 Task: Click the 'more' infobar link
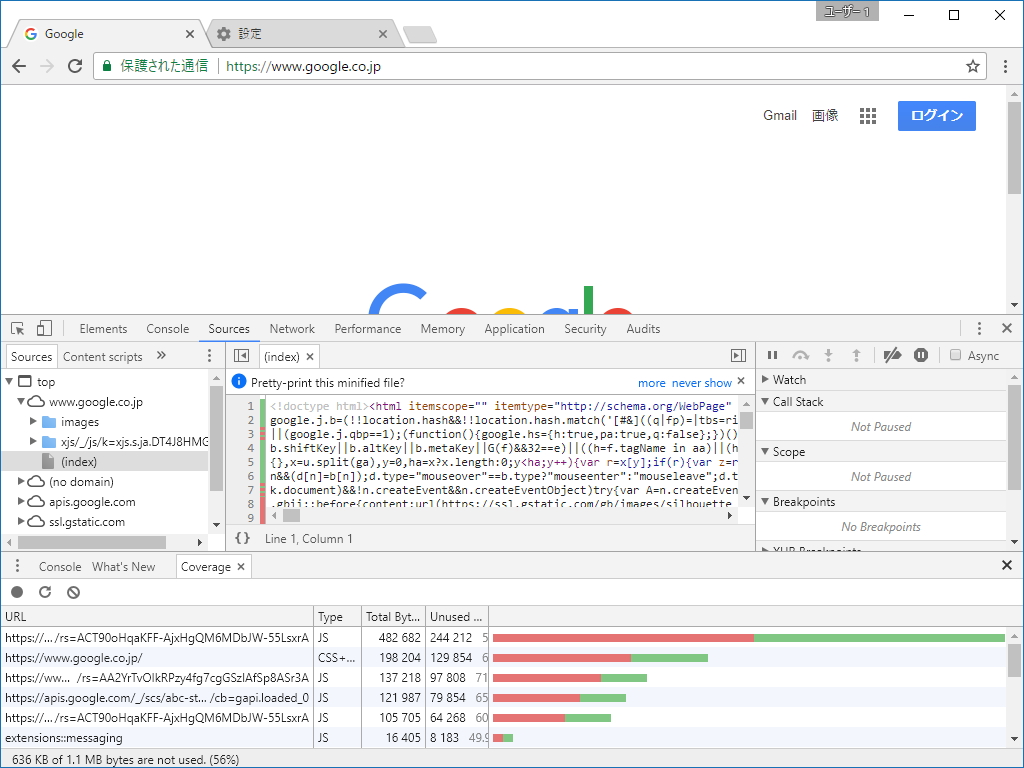[651, 383]
